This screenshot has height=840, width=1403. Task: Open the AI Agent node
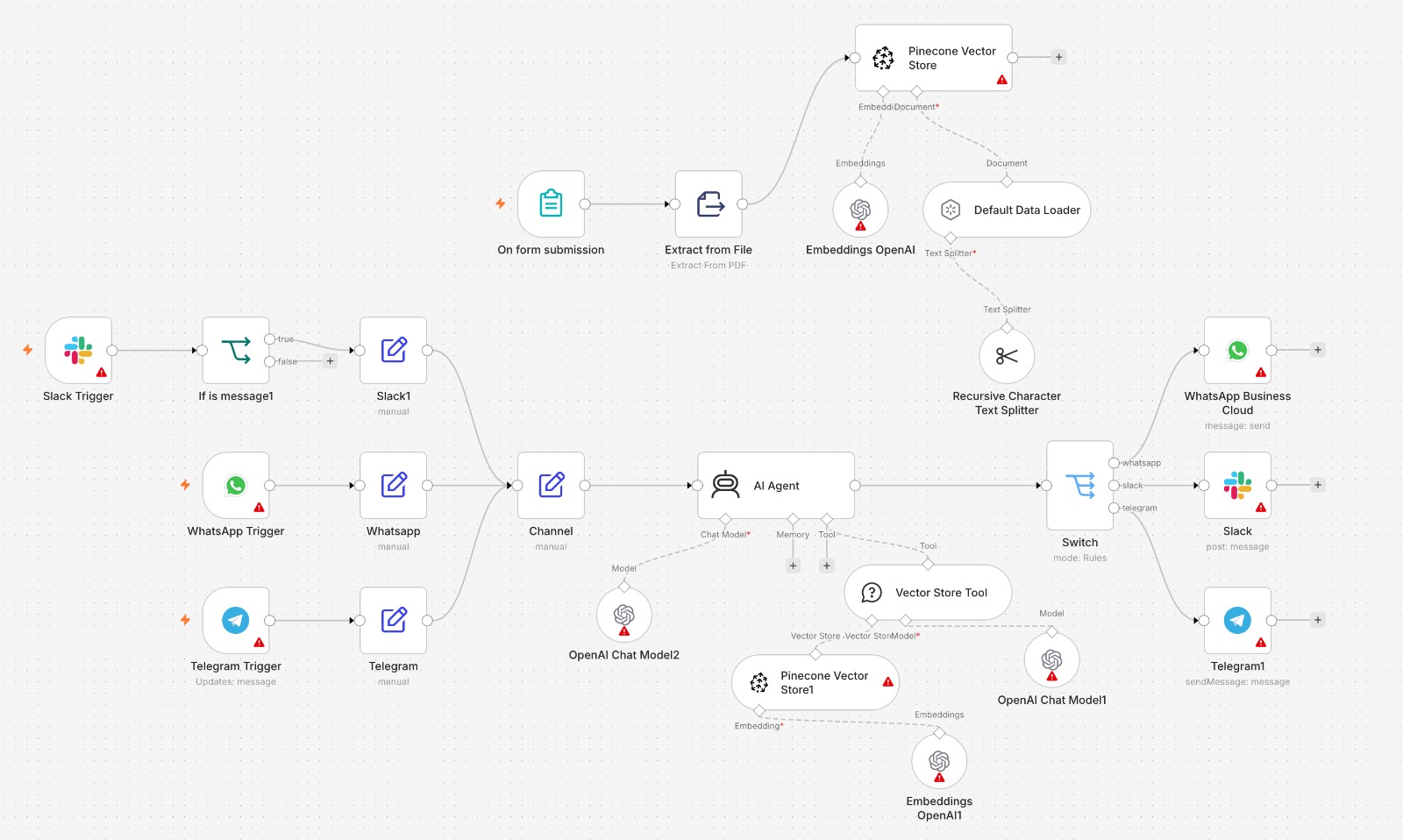pos(776,485)
